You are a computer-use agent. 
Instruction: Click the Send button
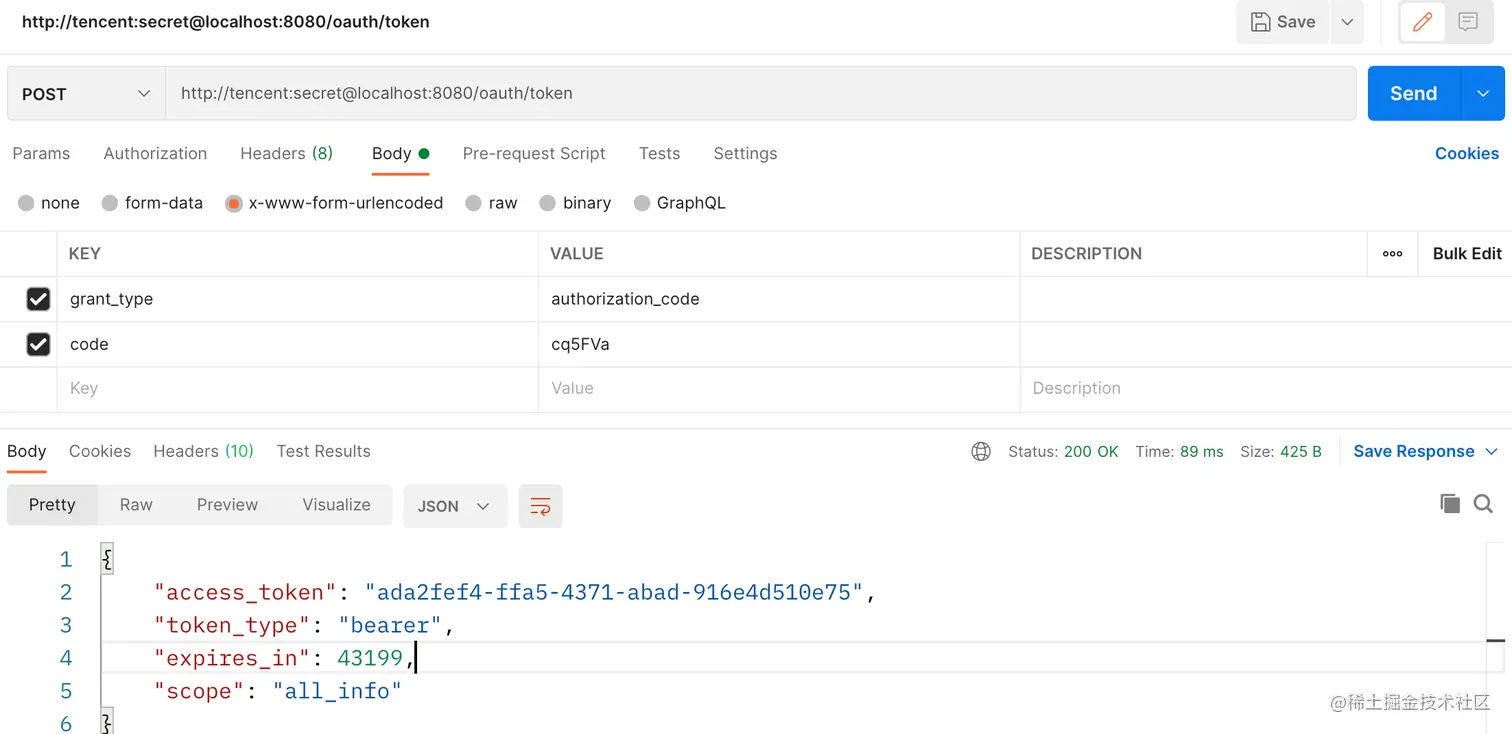tap(1414, 93)
